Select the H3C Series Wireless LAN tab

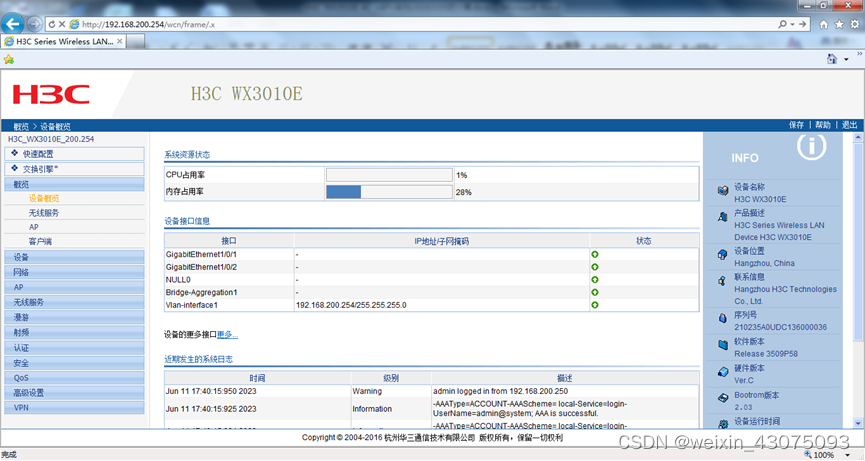(64, 41)
